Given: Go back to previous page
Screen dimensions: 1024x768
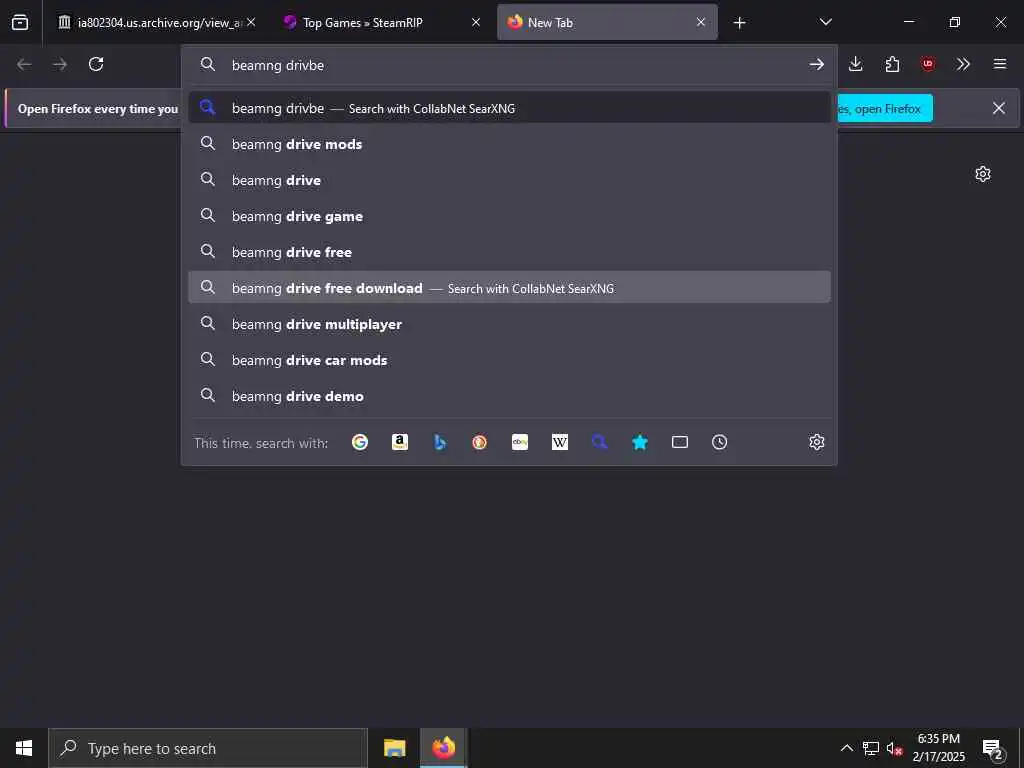Looking at the screenshot, I should [24, 64].
